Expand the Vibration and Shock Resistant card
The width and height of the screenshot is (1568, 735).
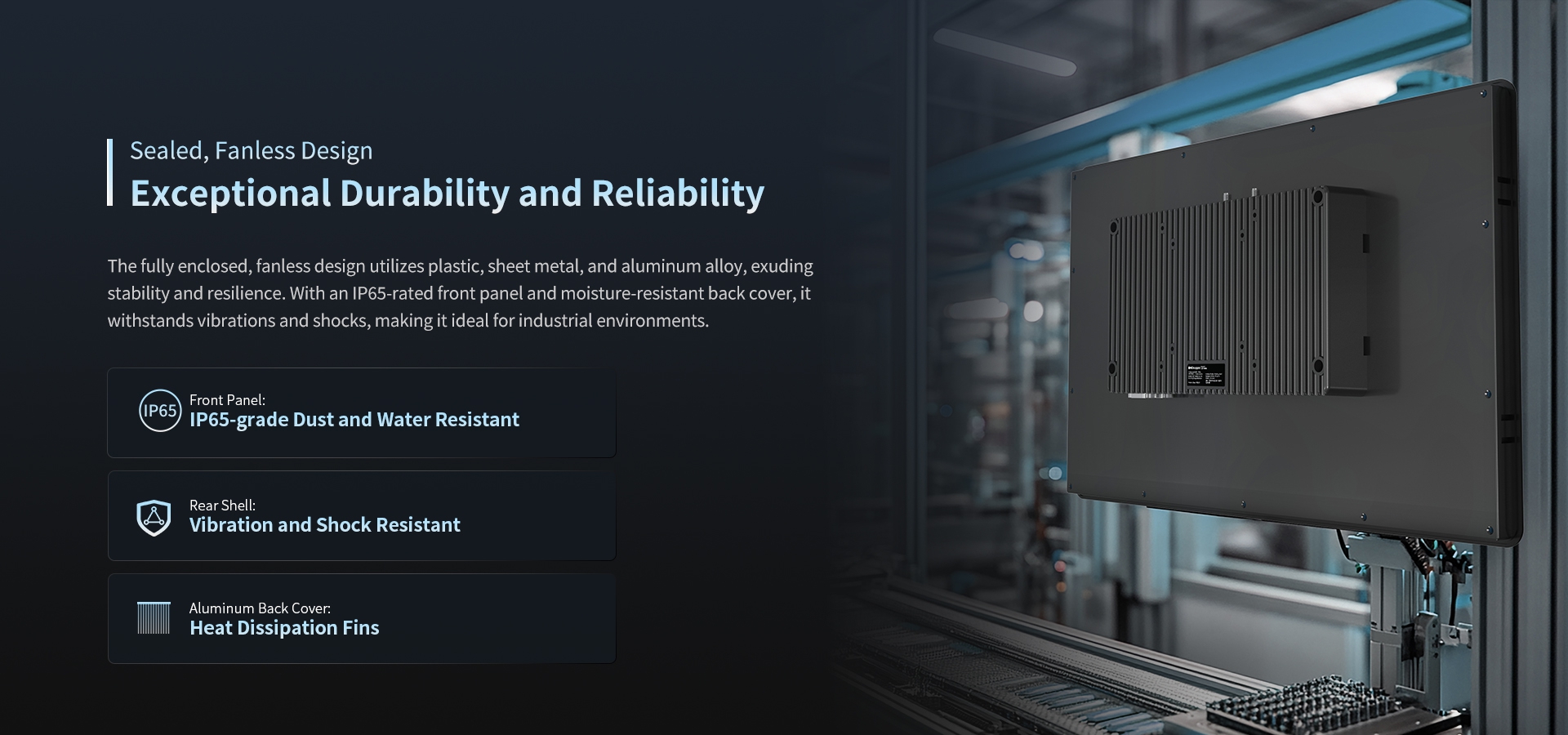click(x=361, y=515)
